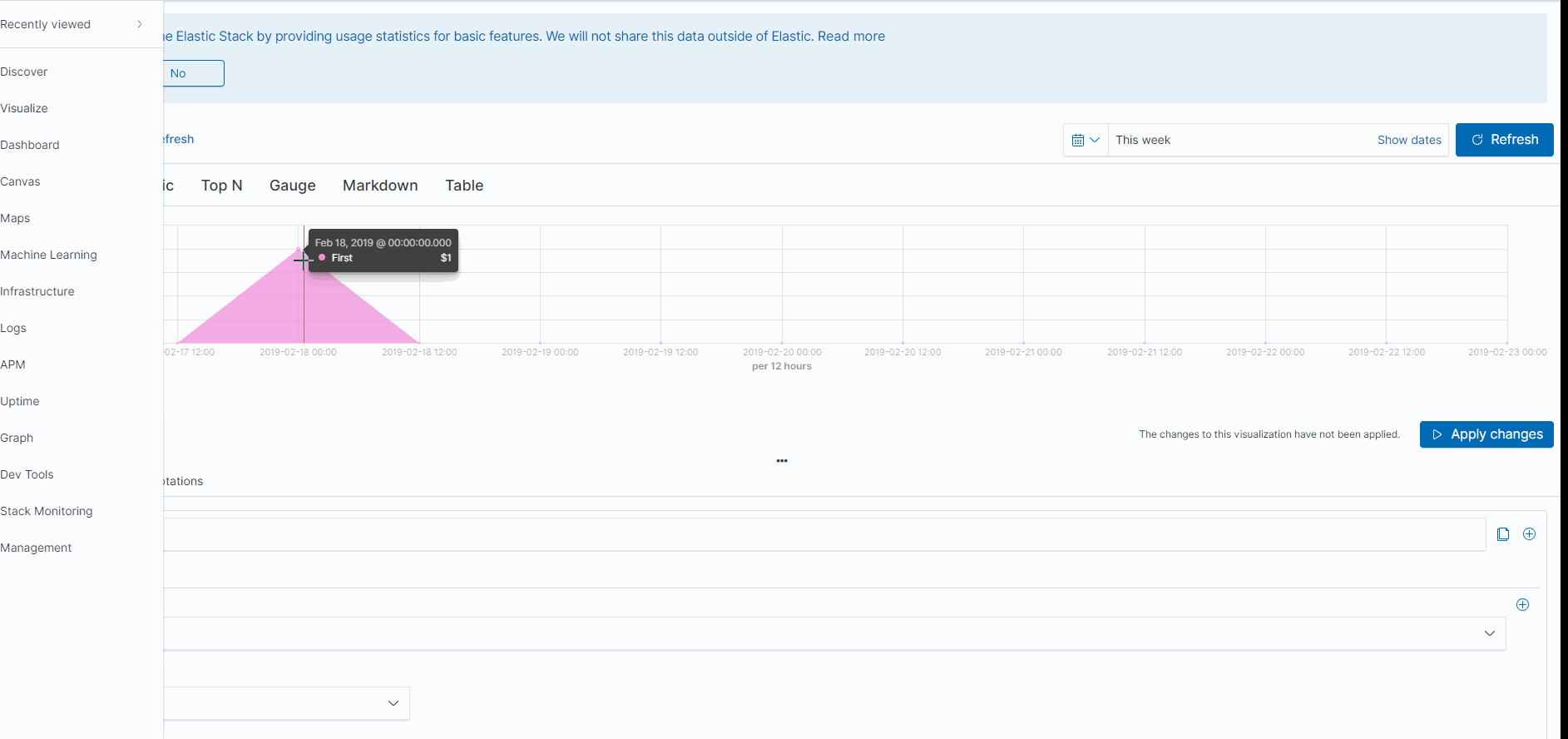Image resolution: width=1568 pixels, height=739 pixels.
Task: Click the three-dot panel resize handle
Action: pyautogui.click(x=782, y=460)
